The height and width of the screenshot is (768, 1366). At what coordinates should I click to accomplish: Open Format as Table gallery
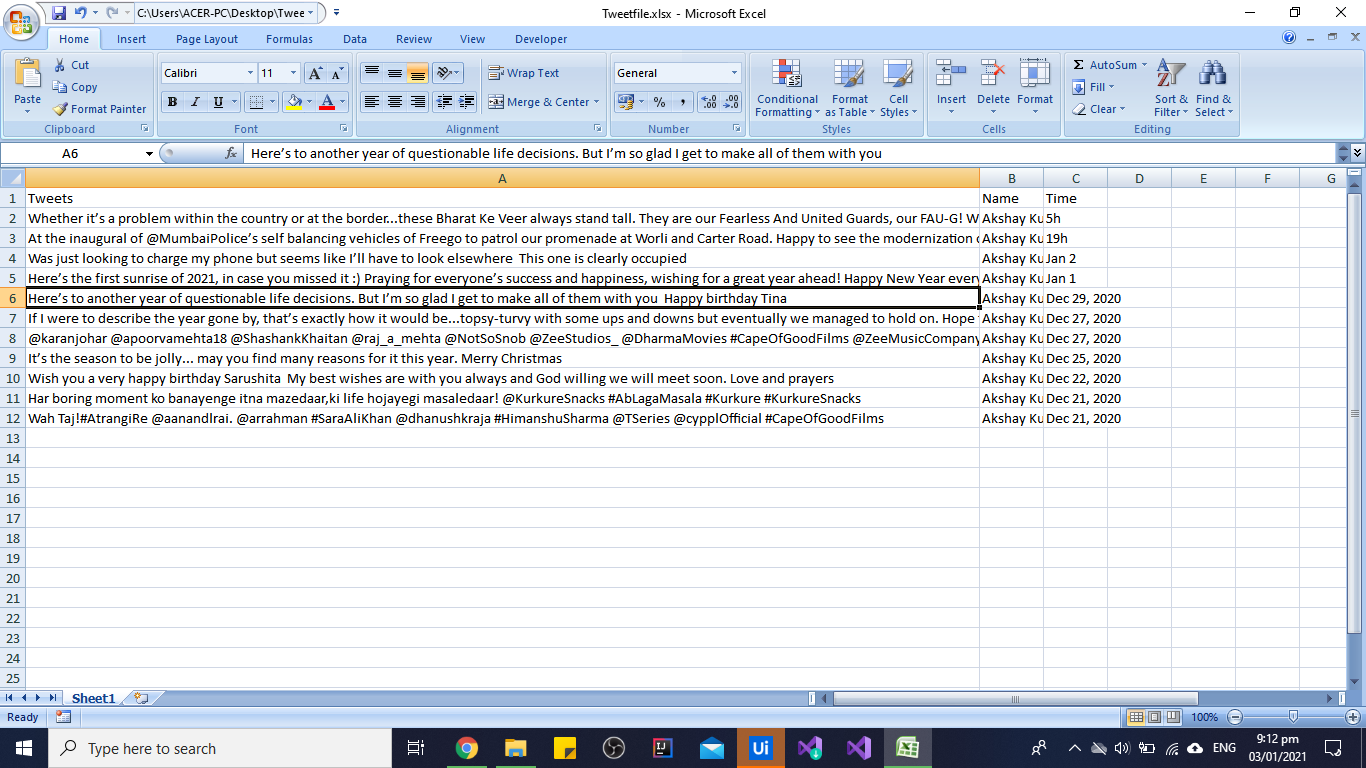849,88
